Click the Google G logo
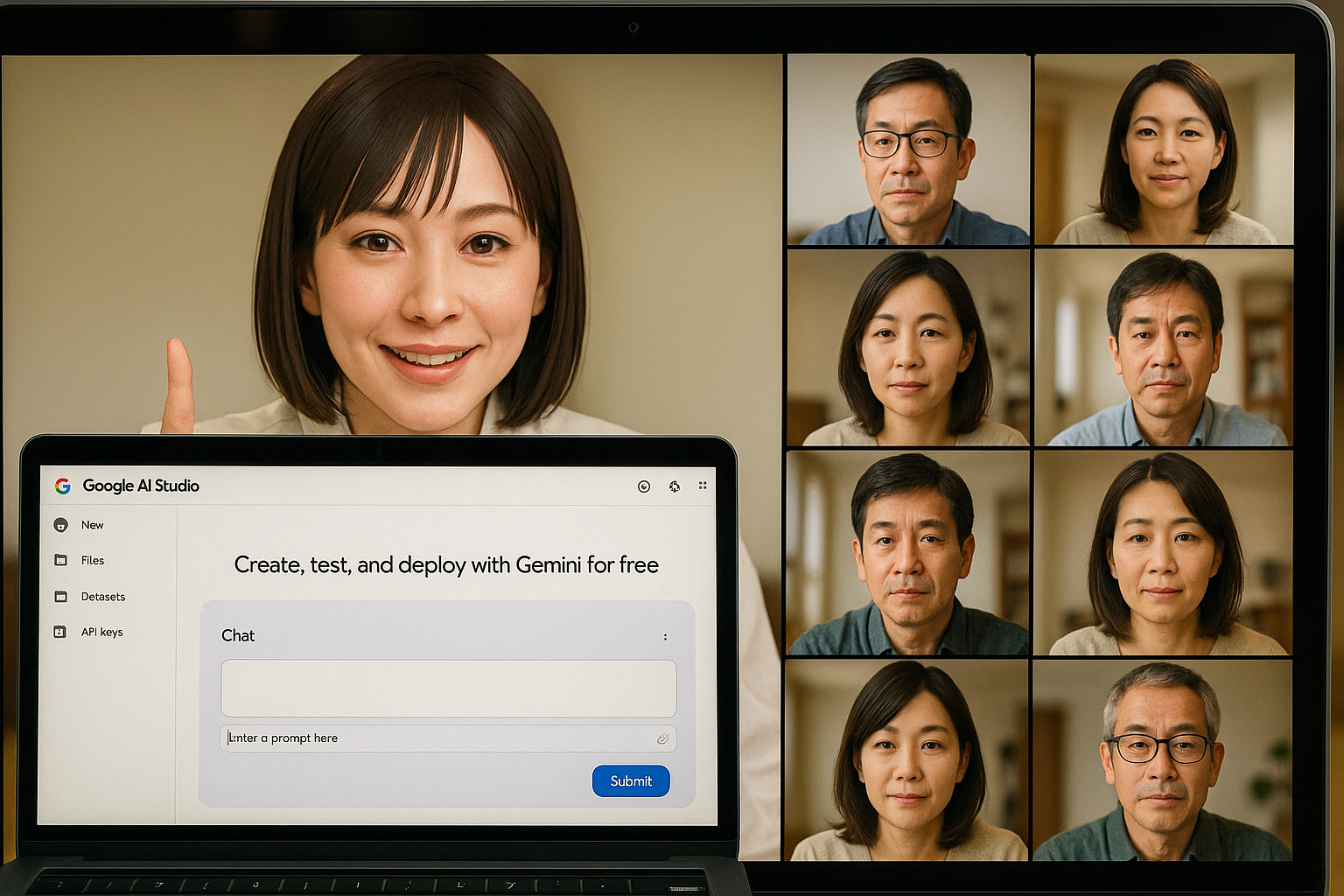The width and height of the screenshot is (1344, 896). pos(63,486)
